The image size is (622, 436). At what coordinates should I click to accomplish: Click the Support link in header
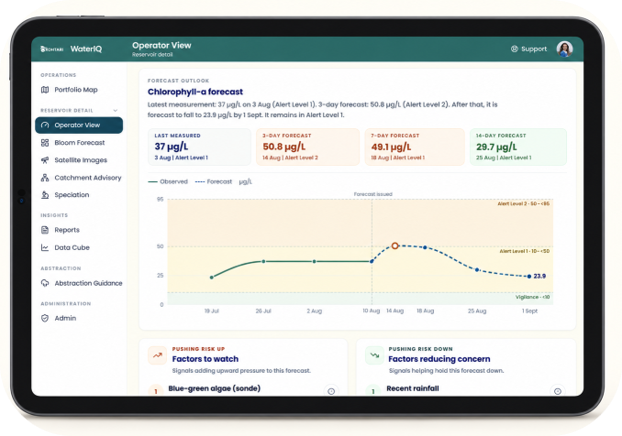529,49
